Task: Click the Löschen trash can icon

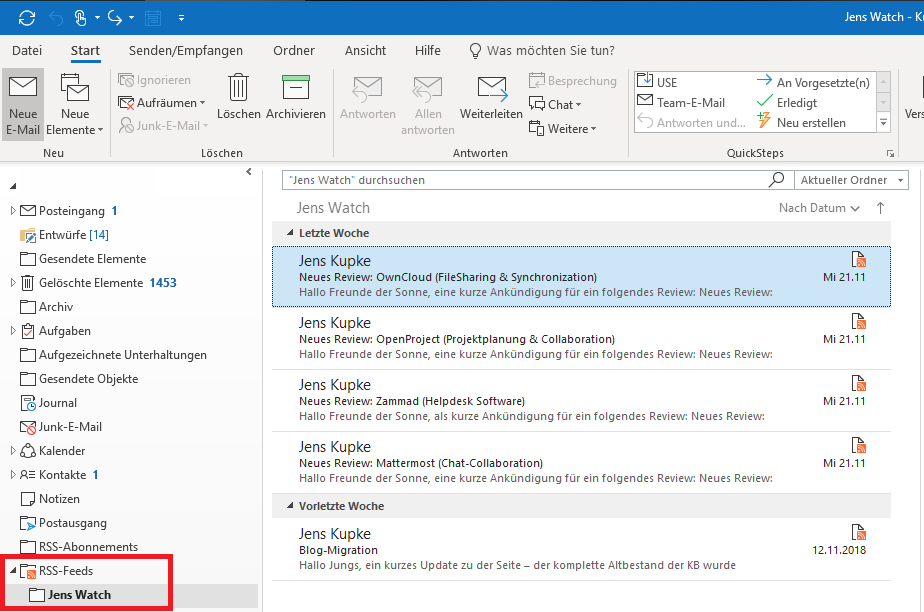Action: tap(238, 88)
